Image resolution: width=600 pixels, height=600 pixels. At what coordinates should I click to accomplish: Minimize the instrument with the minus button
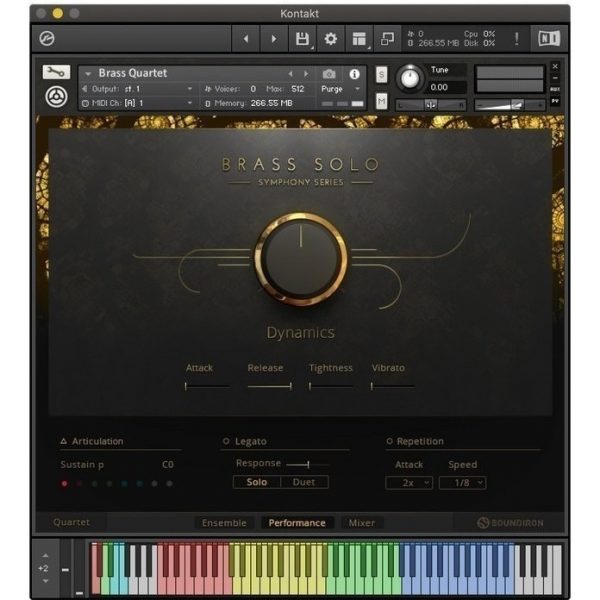click(x=555, y=78)
